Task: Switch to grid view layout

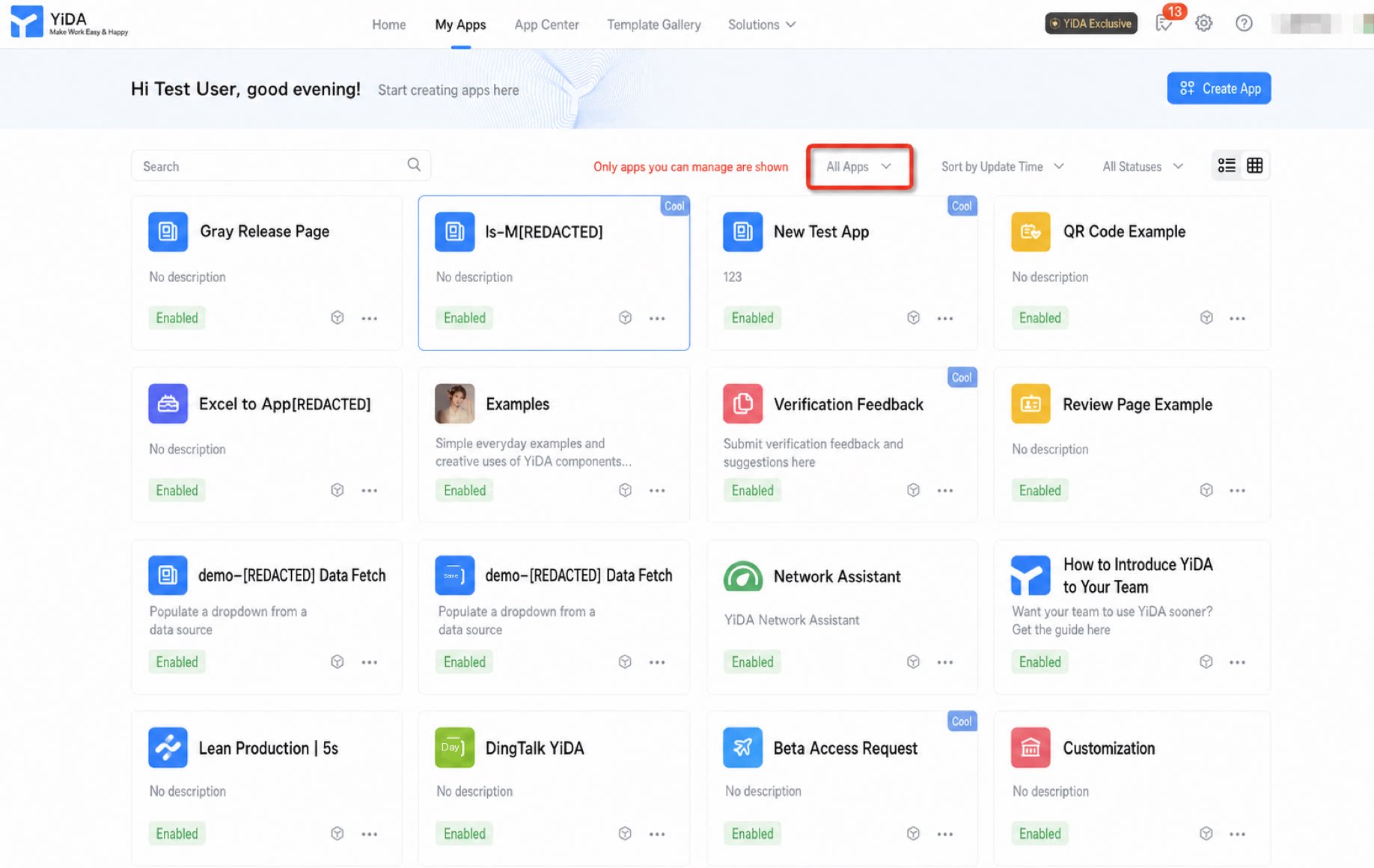Action: [x=1255, y=165]
